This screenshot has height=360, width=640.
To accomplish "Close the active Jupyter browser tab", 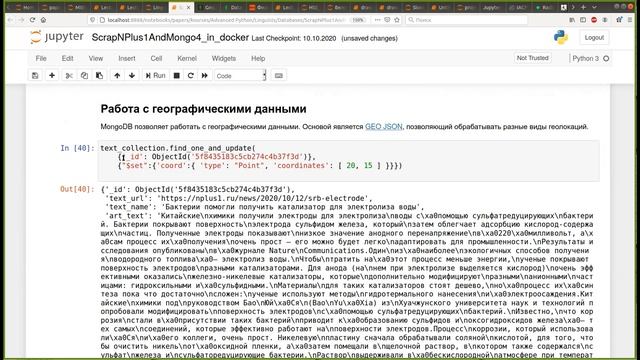I will [x=189, y=7].
